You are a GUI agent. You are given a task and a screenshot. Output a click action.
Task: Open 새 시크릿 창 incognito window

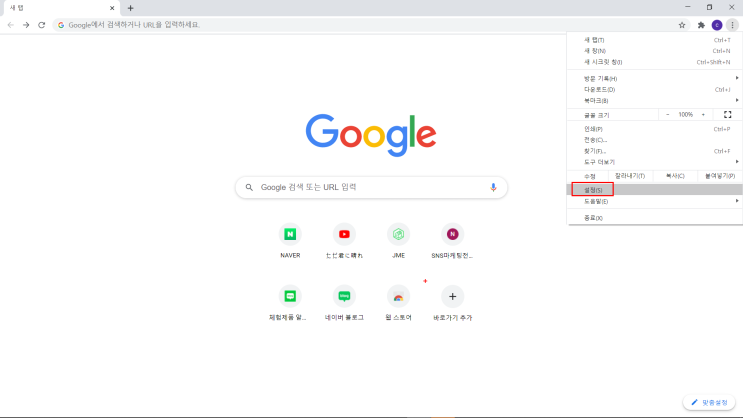[x=655, y=62]
